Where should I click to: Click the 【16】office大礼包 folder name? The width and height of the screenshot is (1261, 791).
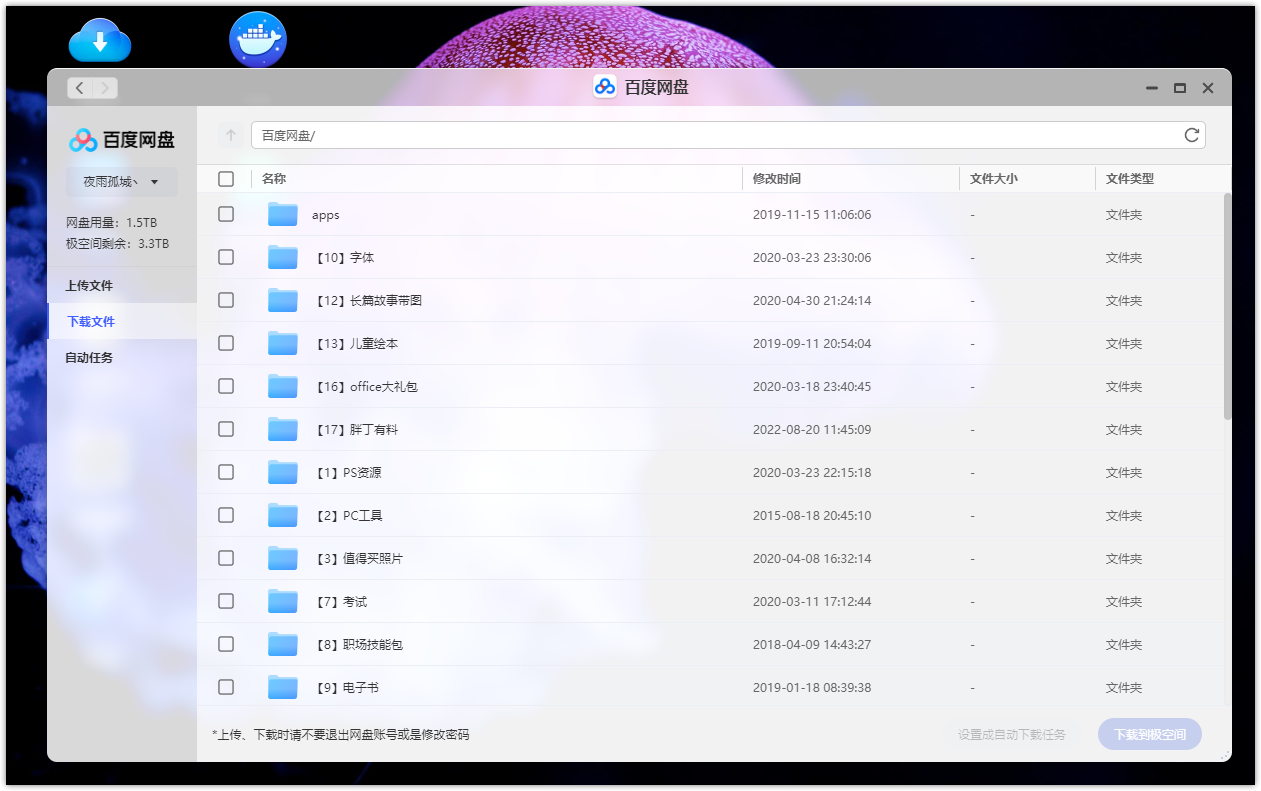(x=365, y=386)
